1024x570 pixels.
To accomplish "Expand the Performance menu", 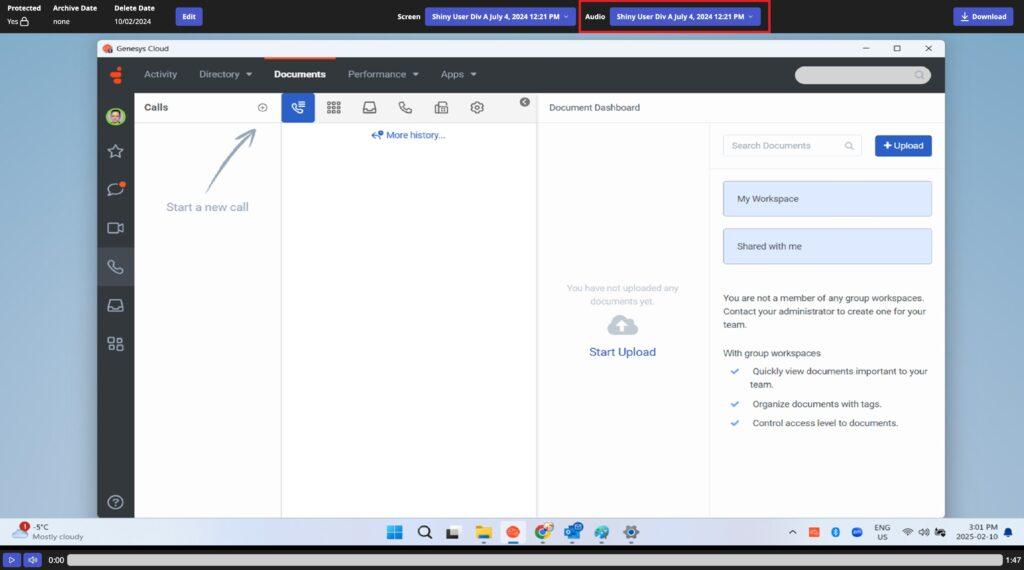I will coord(383,74).
